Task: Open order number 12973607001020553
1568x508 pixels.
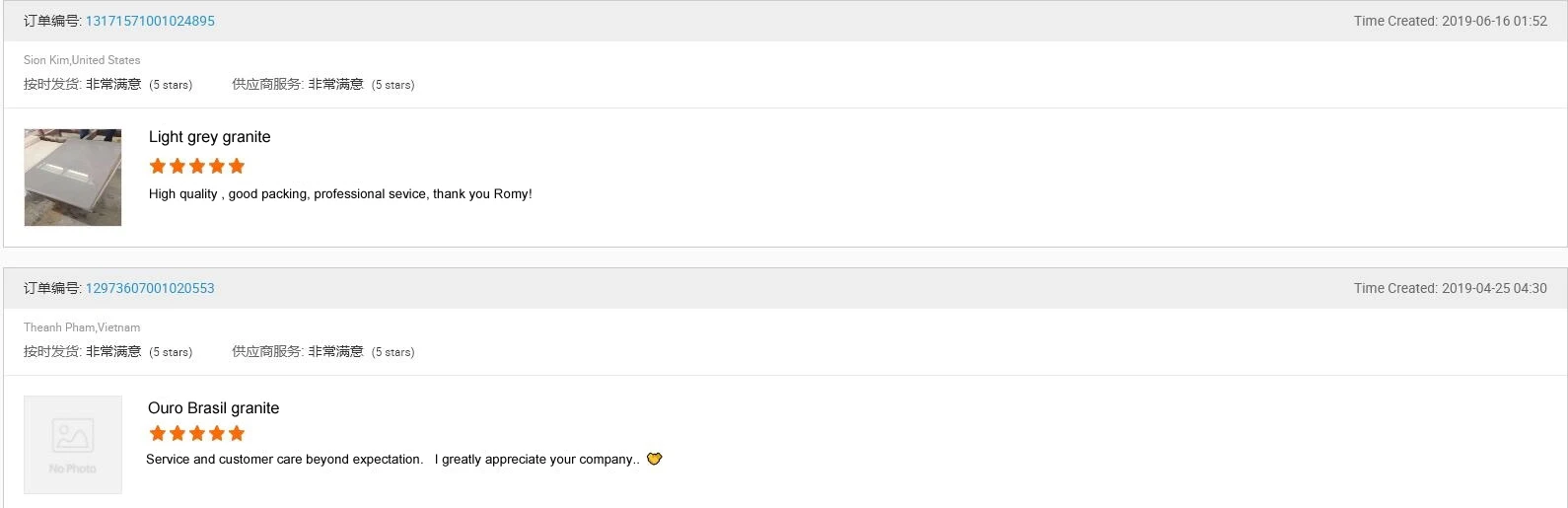Action: 150,288
